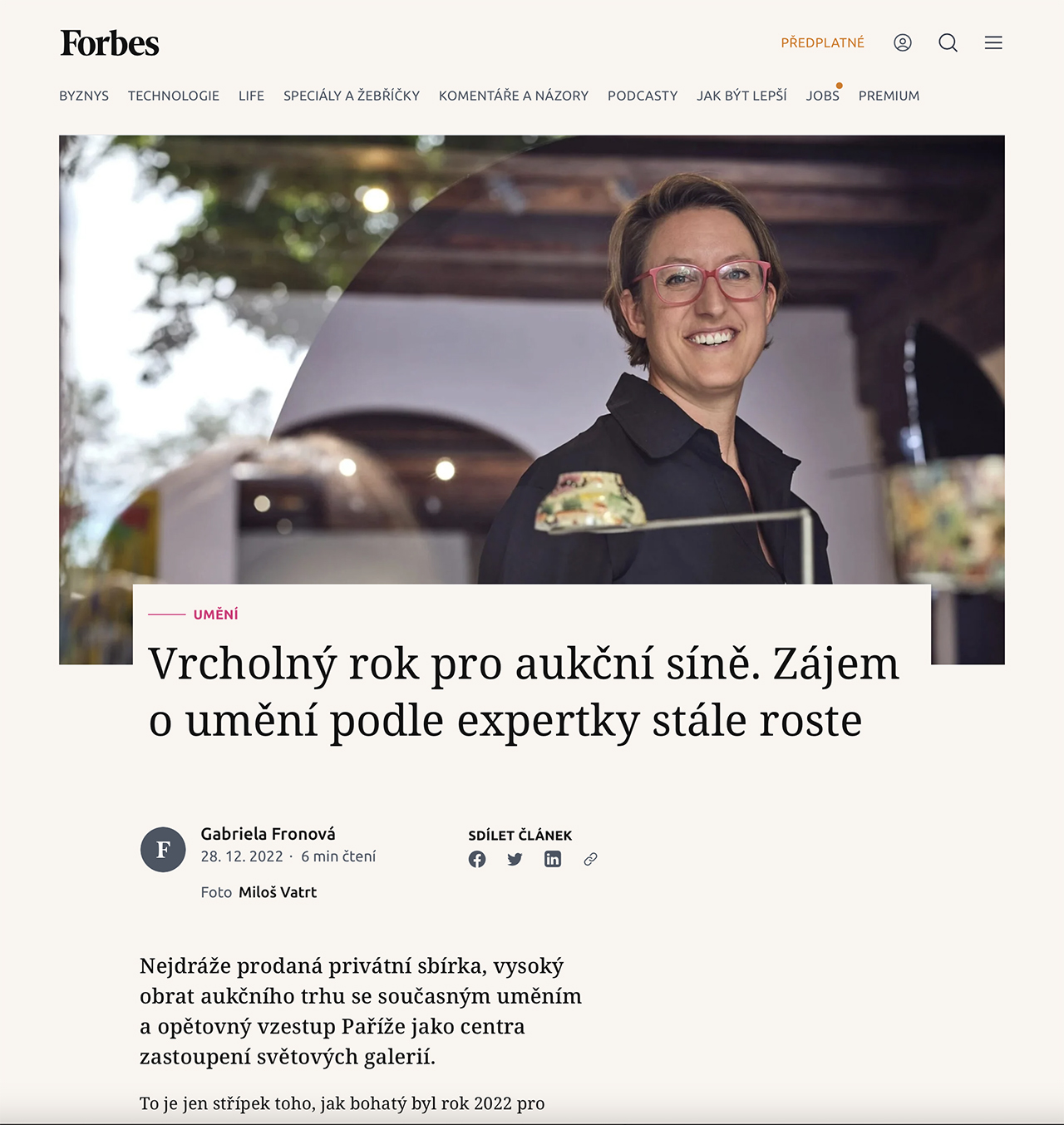The image size is (1064, 1125).
Task: Open the user account profile icon
Action: (903, 42)
